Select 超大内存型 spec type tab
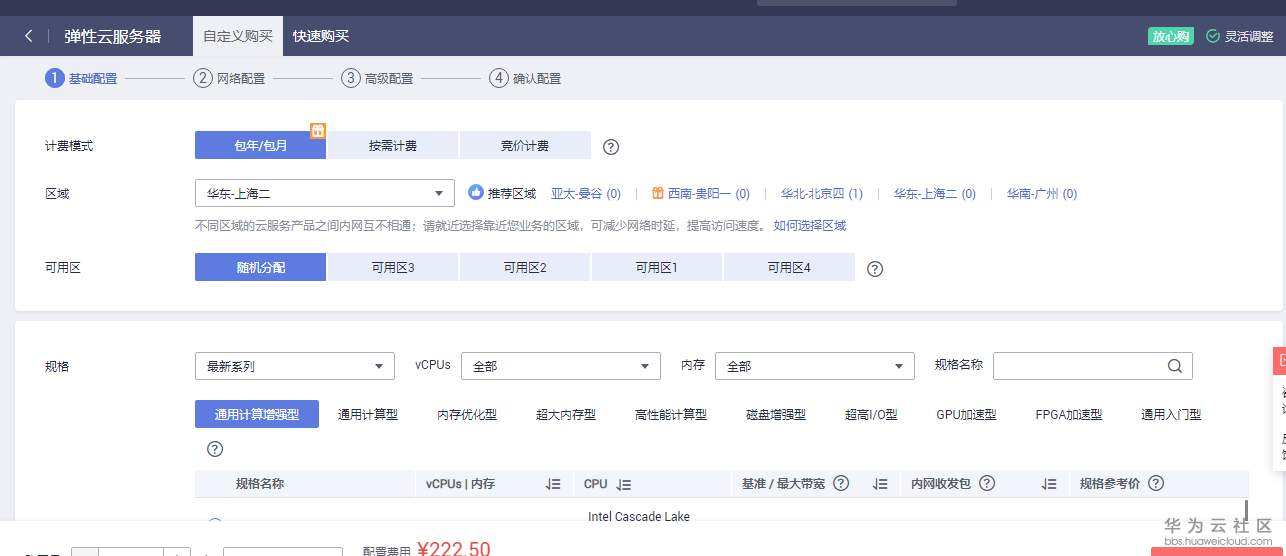 pos(566,414)
